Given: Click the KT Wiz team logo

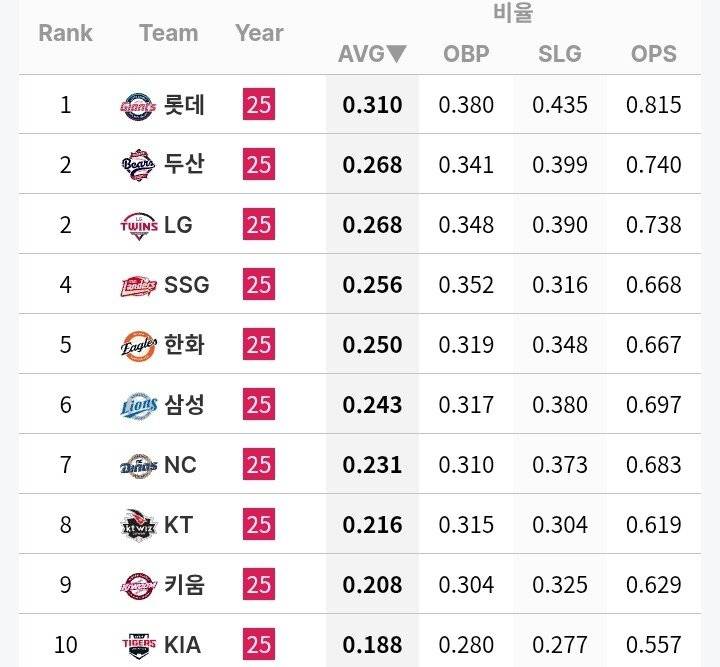Looking at the screenshot, I should (138, 525).
